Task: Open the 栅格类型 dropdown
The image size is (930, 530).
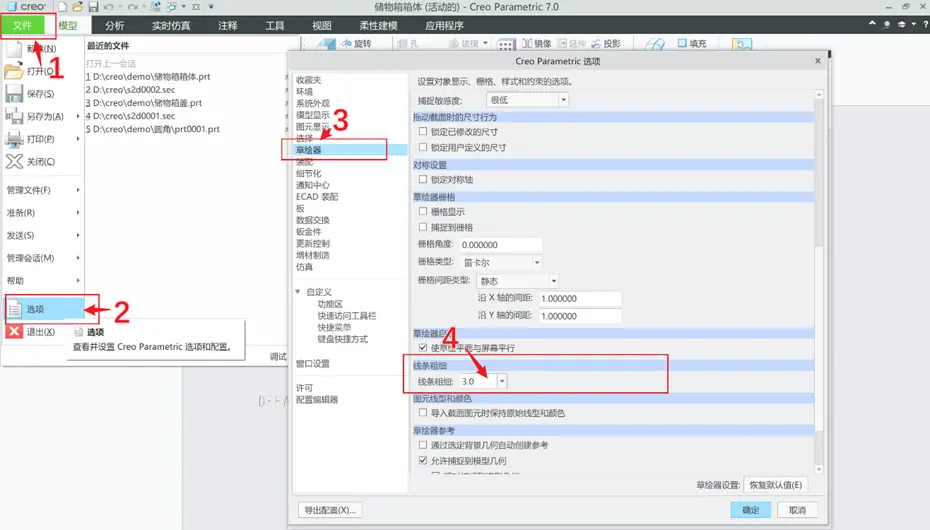Action: [x=501, y=262]
